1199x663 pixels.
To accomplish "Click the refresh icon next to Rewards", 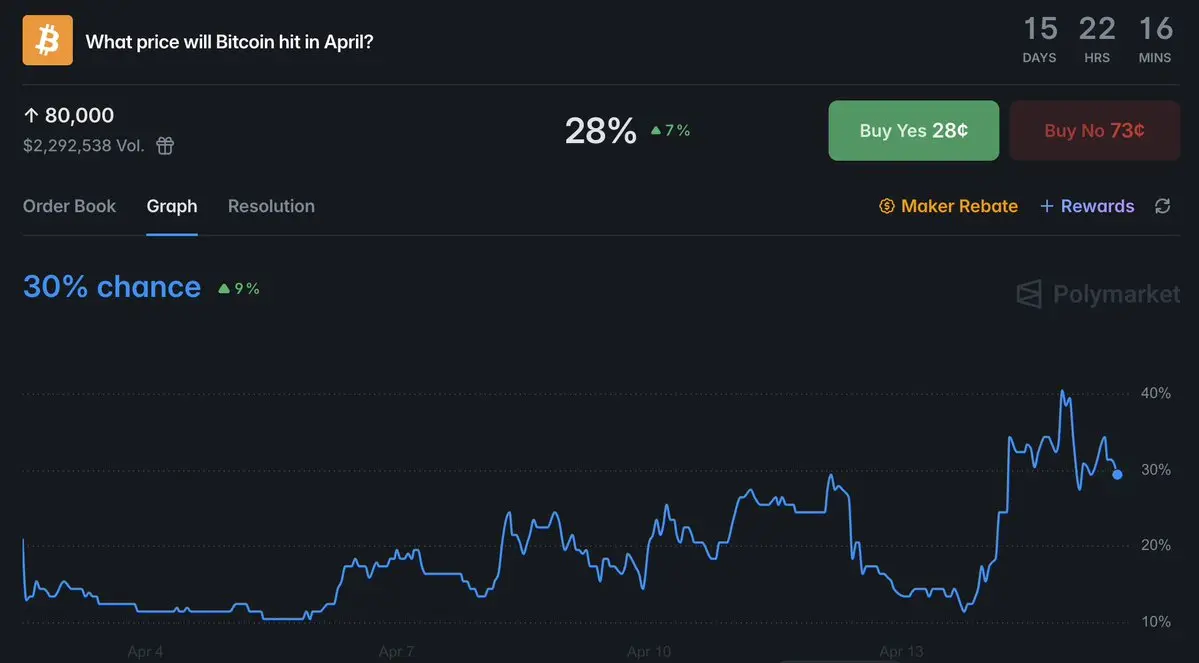I will (x=1162, y=206).
